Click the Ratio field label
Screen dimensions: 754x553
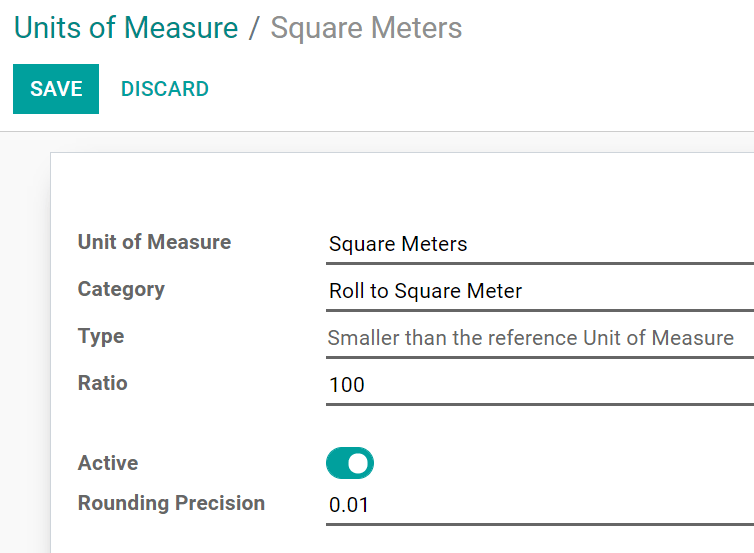tap(103, 383)
